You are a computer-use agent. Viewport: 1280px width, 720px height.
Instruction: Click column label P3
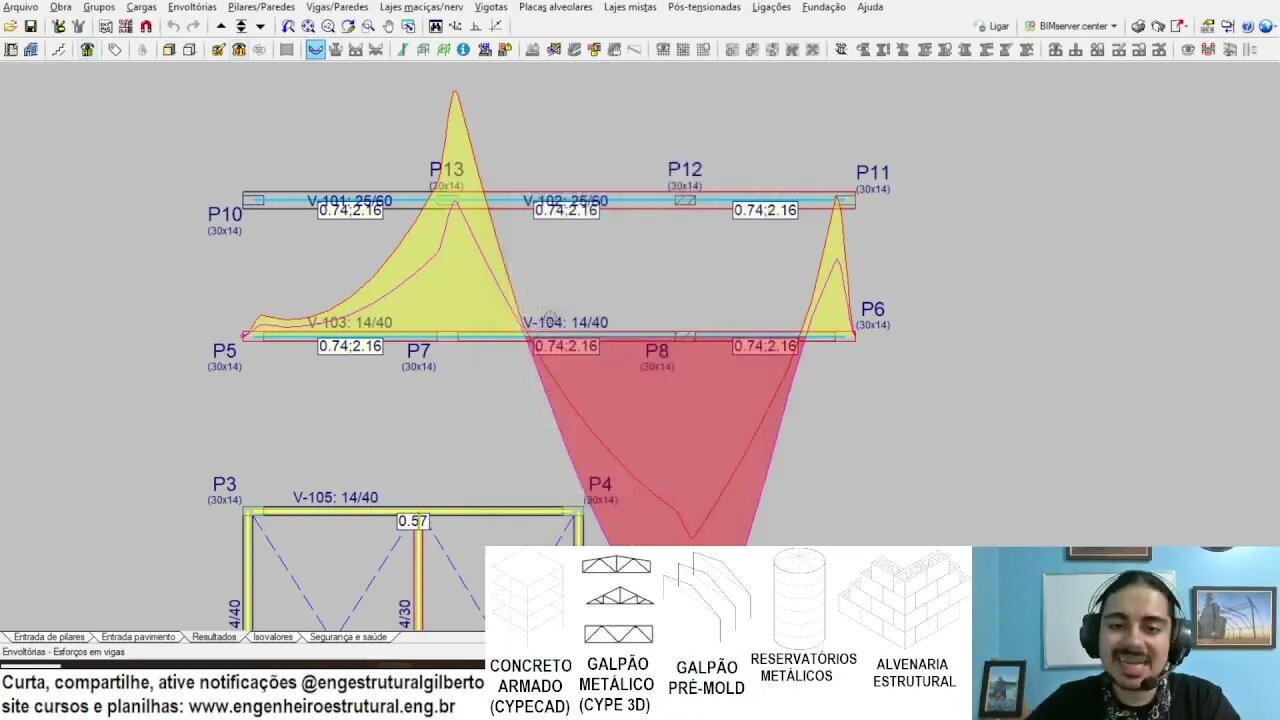point(224,485)
